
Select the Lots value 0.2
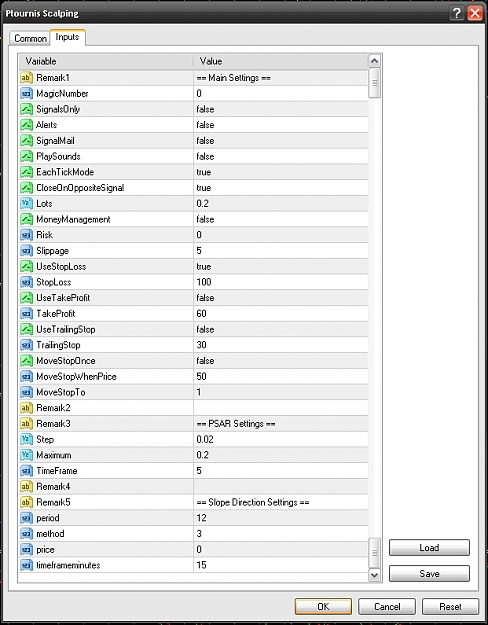pyautogui.click(x=203, y=204)
